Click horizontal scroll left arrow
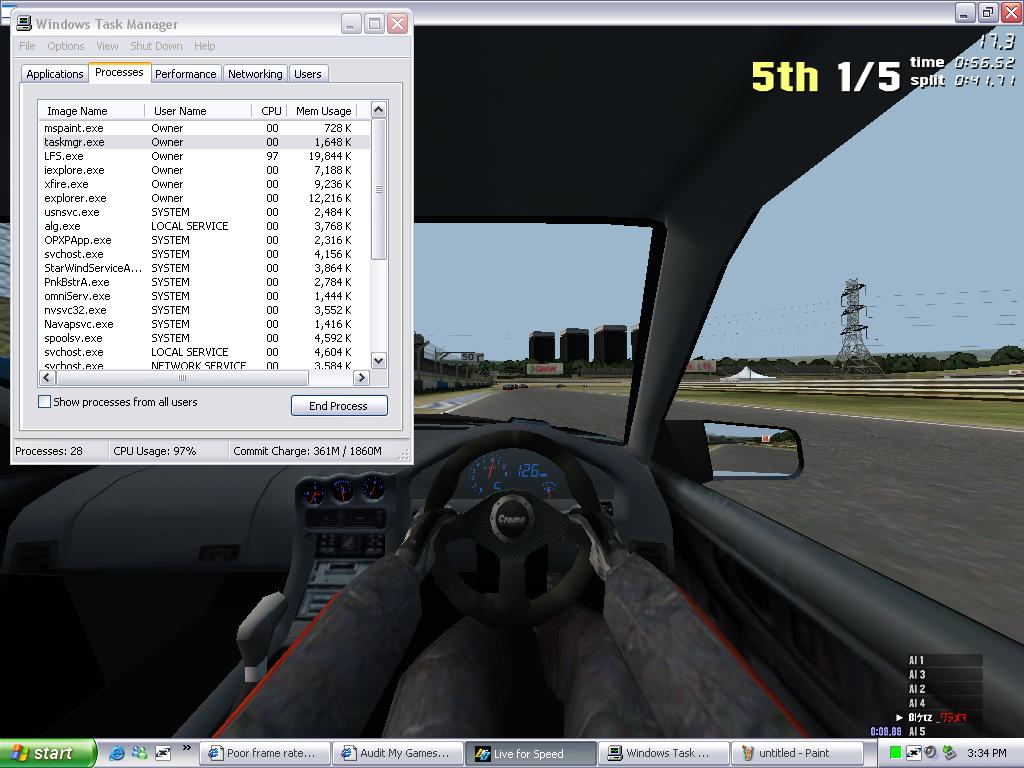Viewport: 1024px width, 768px height. coord(47,377)
